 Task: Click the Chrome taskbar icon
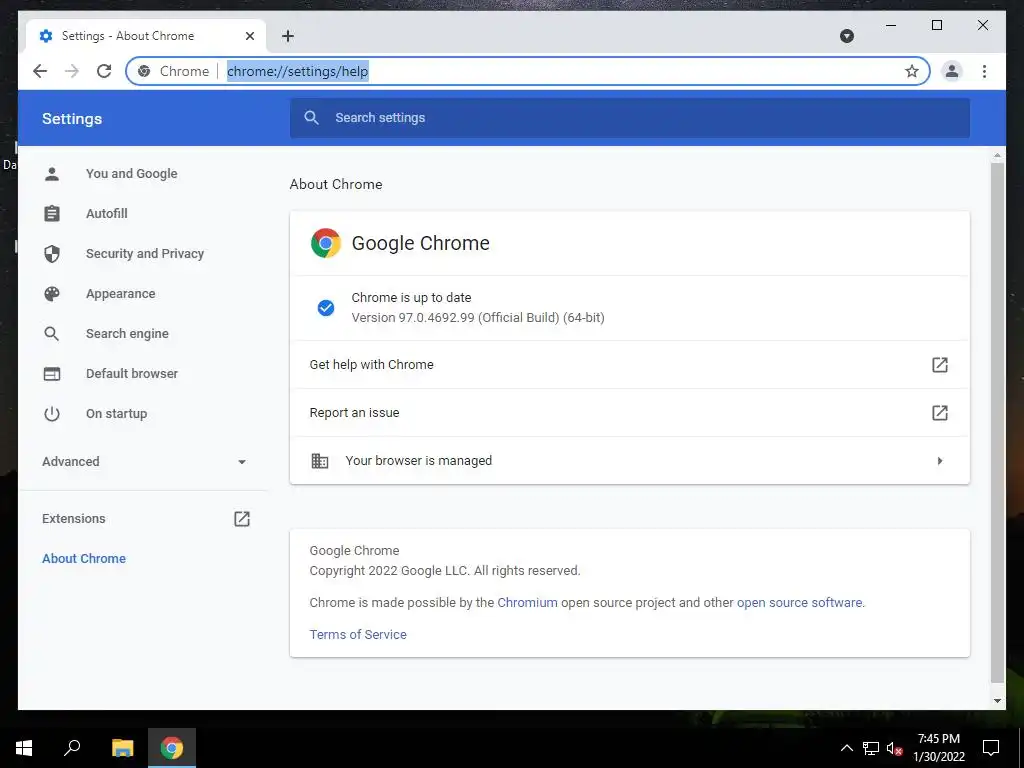click(x=172, y=748)
